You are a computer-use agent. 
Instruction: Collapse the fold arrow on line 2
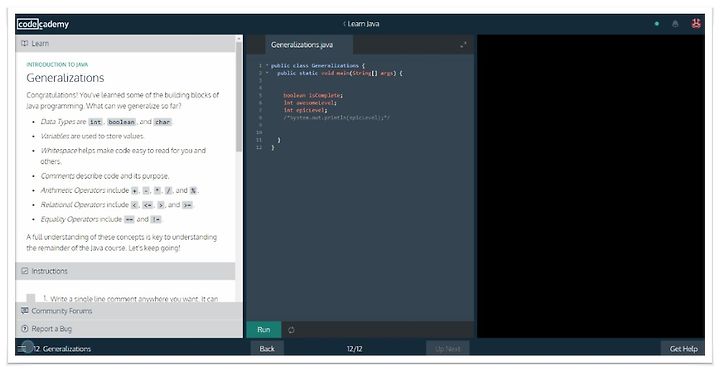pos(267,73)
